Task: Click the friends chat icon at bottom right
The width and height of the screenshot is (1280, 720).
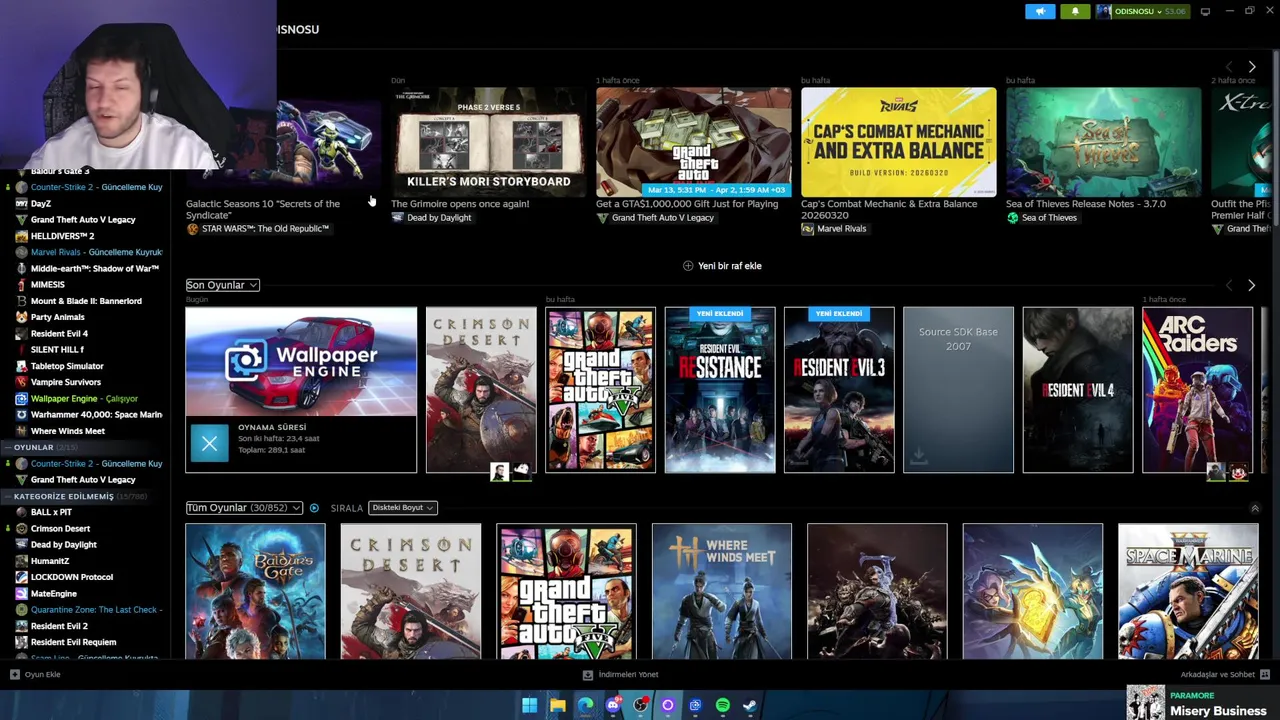Action: (1265, 674)
